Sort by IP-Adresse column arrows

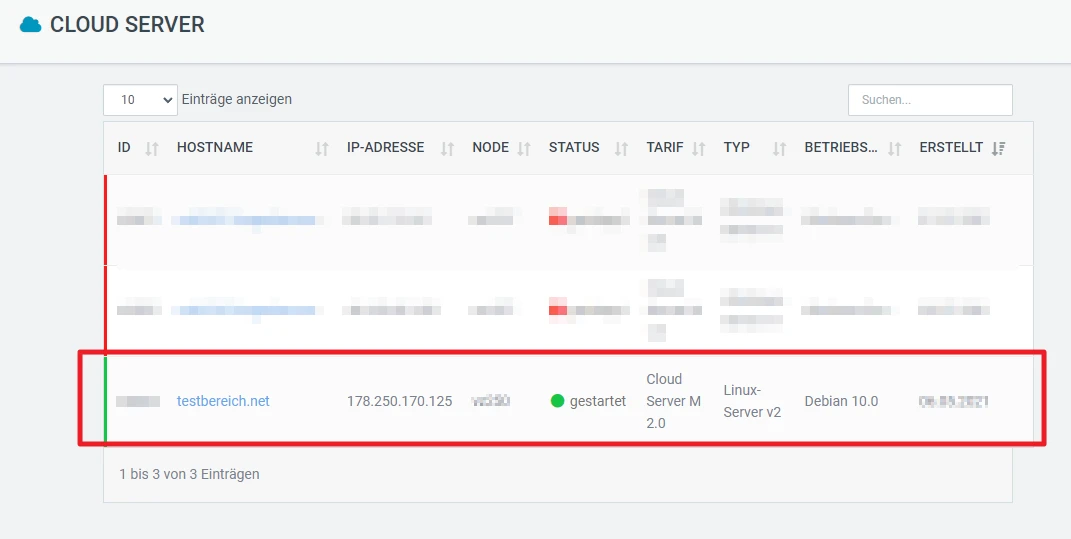point(448,148)
